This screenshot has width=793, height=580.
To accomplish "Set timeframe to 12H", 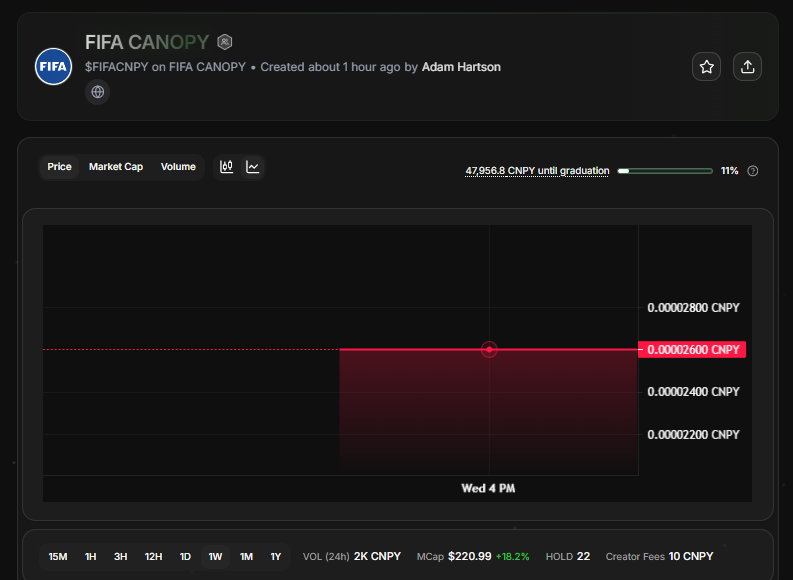I will click(153, 557).
